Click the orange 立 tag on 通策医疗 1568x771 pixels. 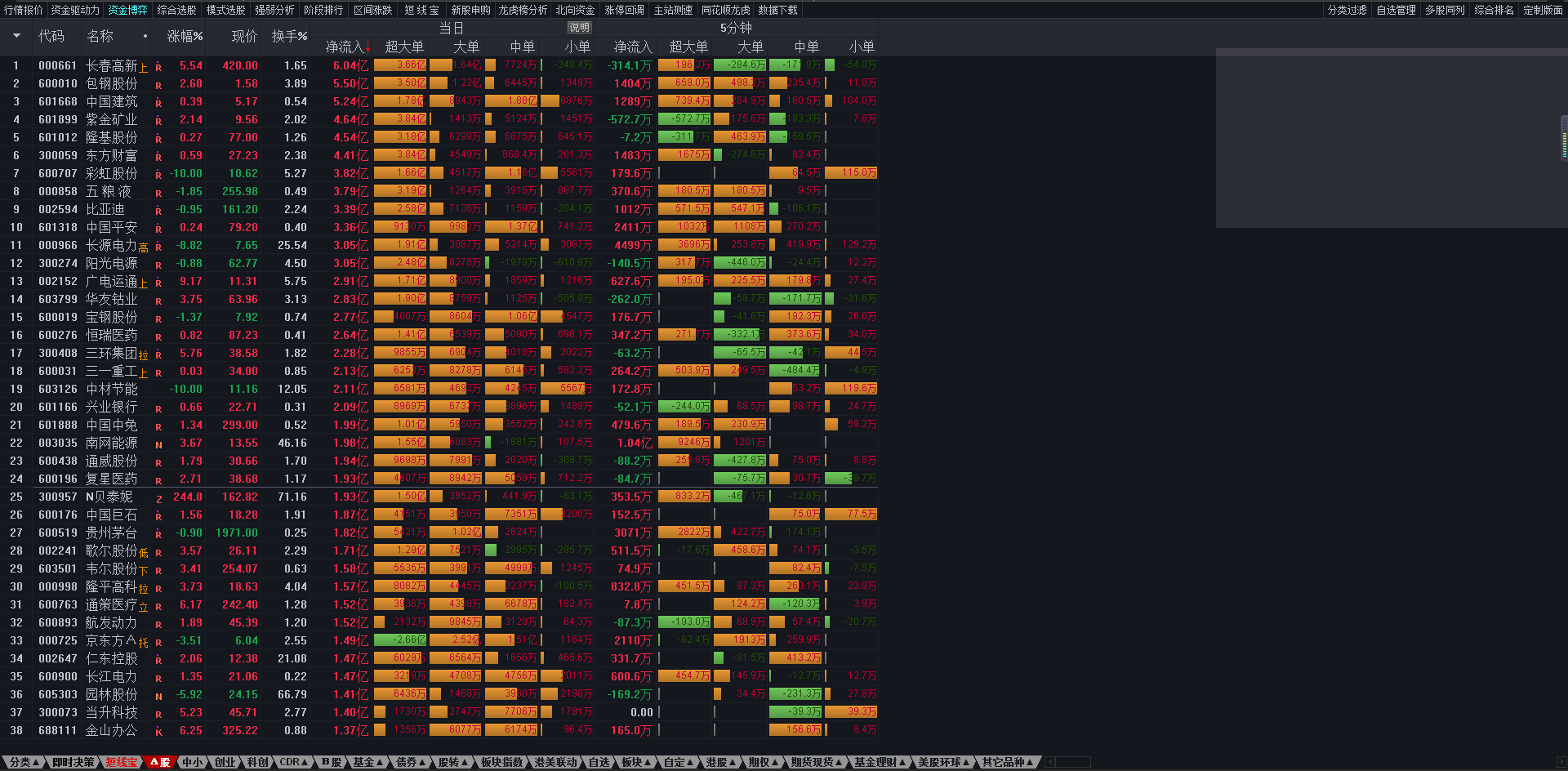click(144, 607)
